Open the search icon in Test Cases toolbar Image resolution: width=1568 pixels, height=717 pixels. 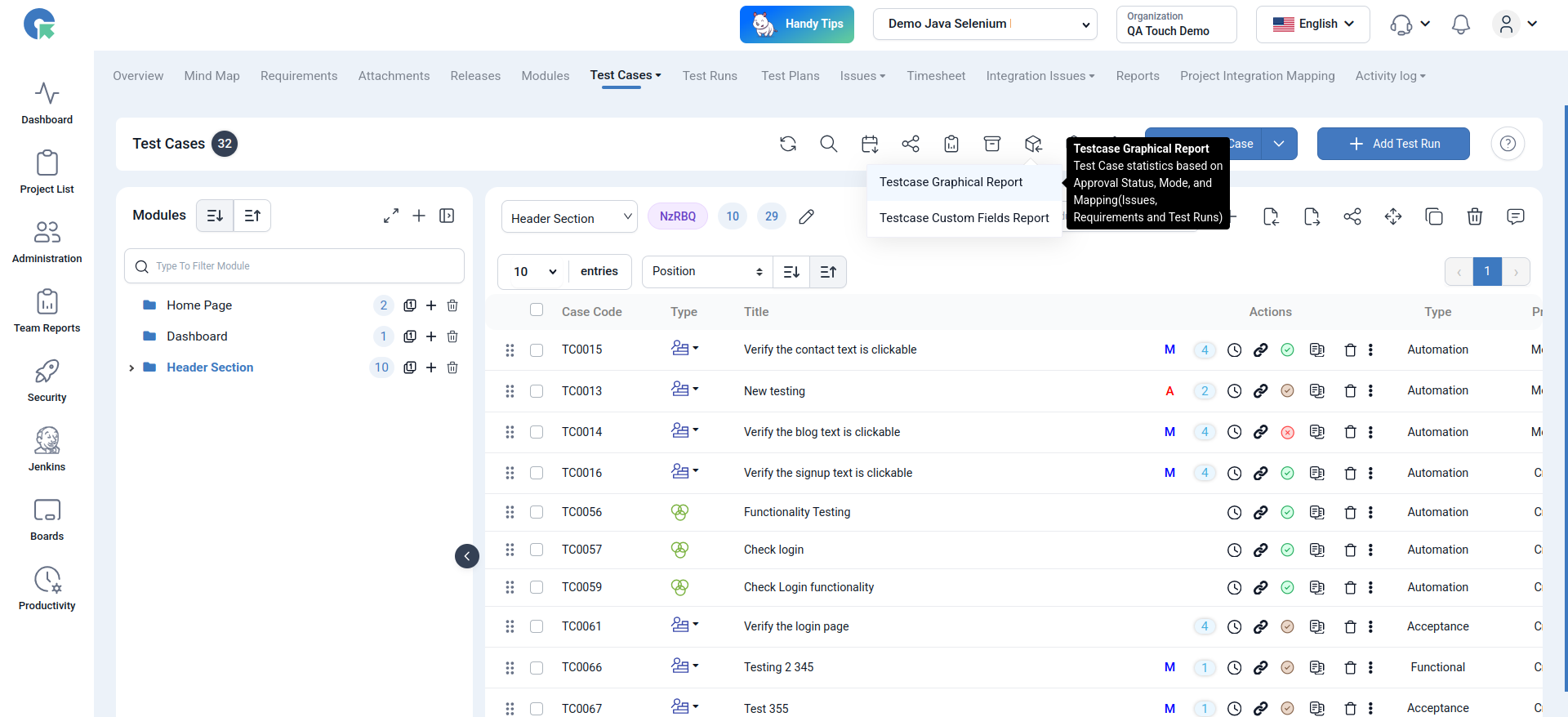pyautogui.click(x=829, y=144)
